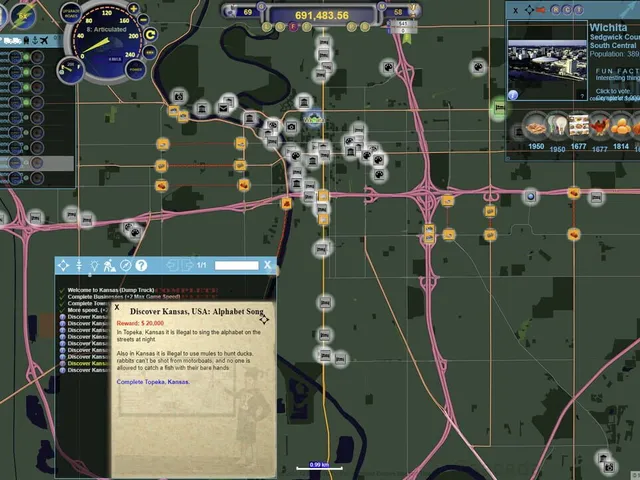Click the Wichita town marker on map
This screenshot has width=640, height=480.
click(x=314, y=120)
